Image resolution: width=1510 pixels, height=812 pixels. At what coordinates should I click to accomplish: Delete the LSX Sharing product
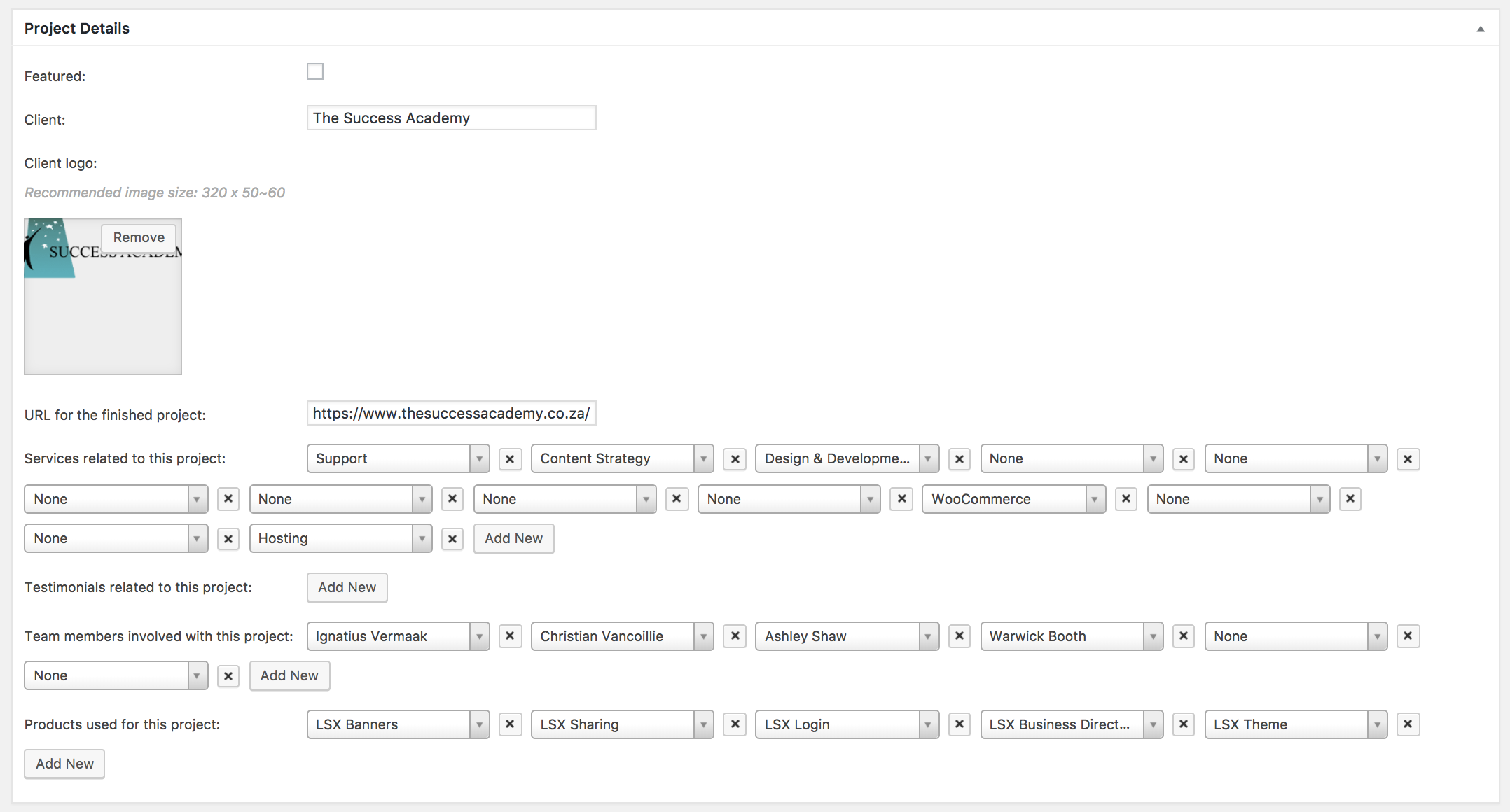[x=735, y=724]
